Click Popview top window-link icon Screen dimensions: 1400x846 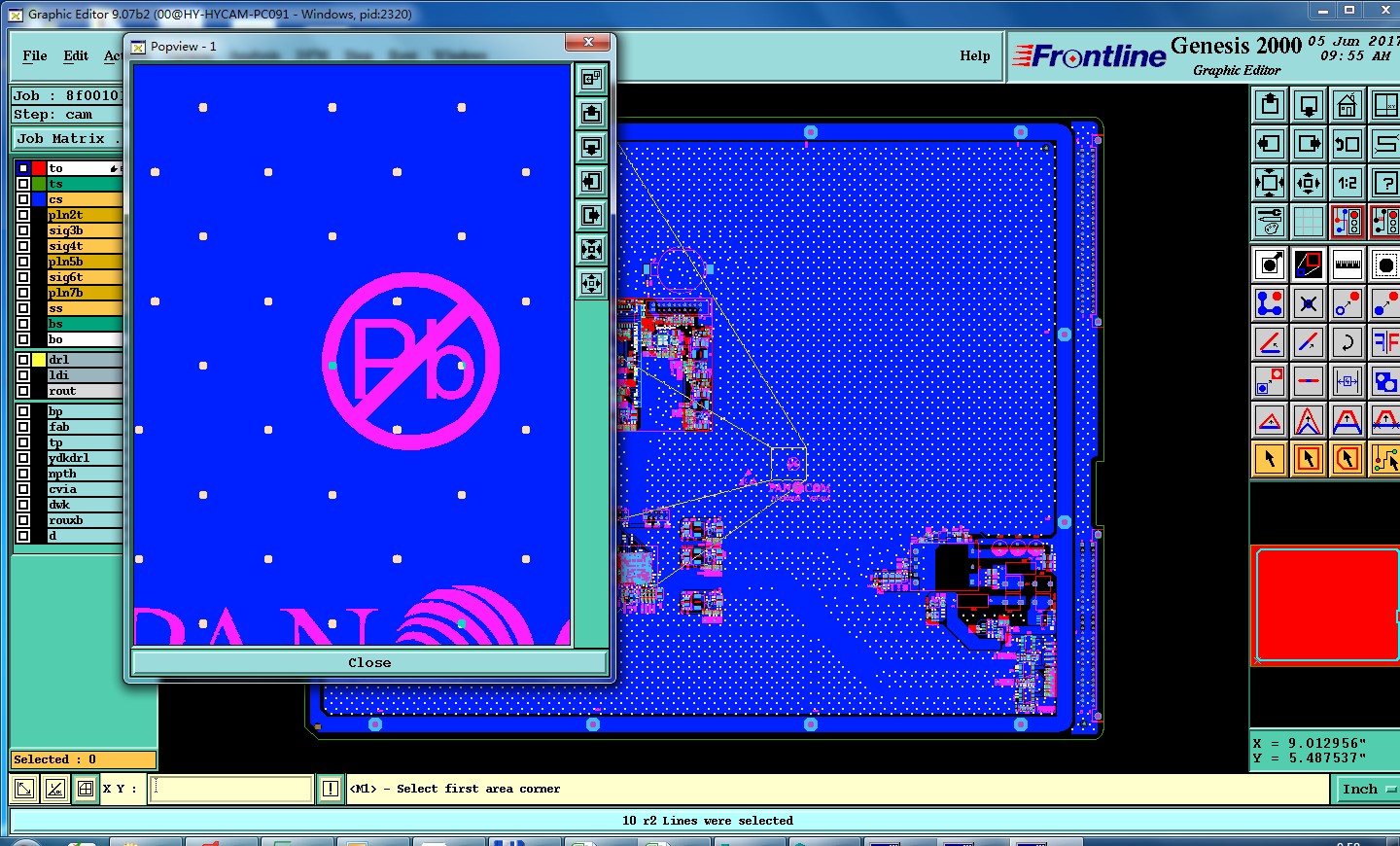point(591,79)
